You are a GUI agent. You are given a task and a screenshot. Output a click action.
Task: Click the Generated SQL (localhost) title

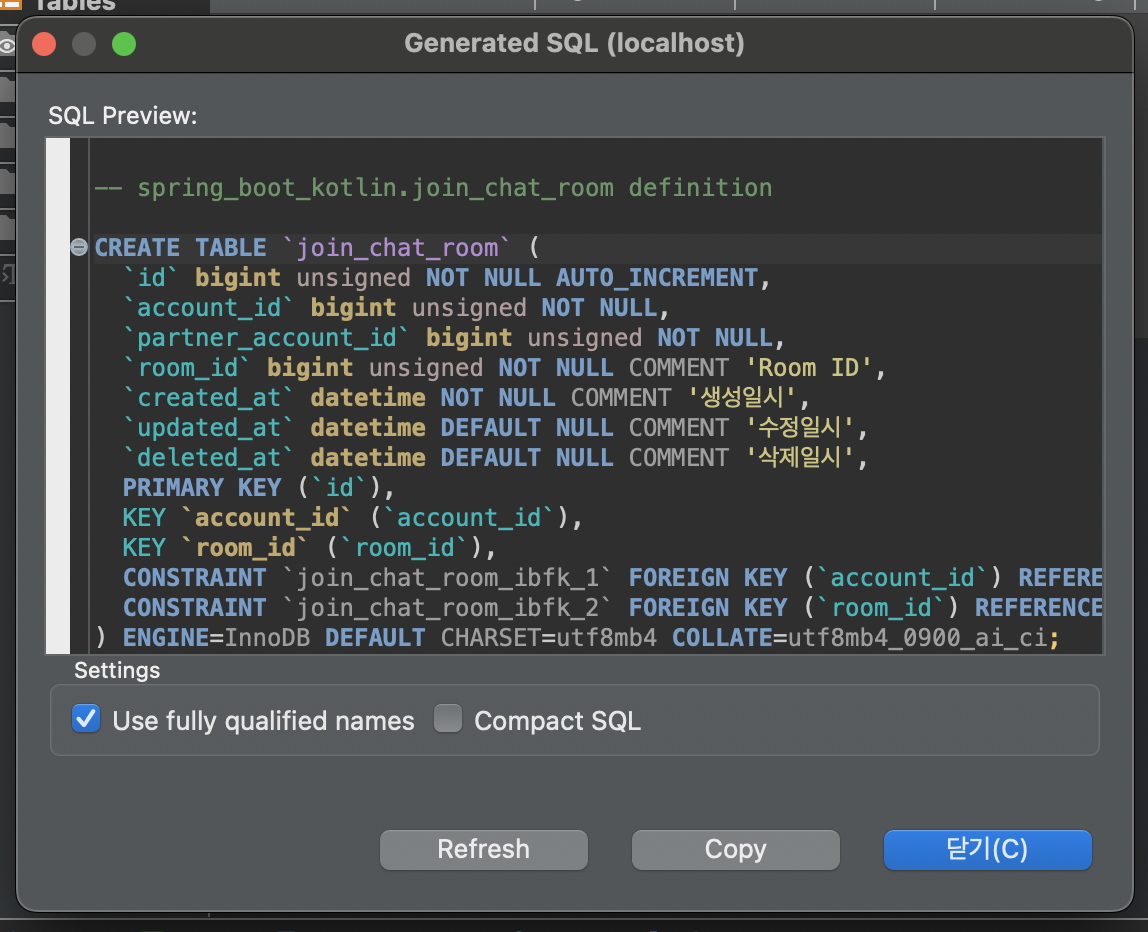pyautogui.click(x=574, y=43)
